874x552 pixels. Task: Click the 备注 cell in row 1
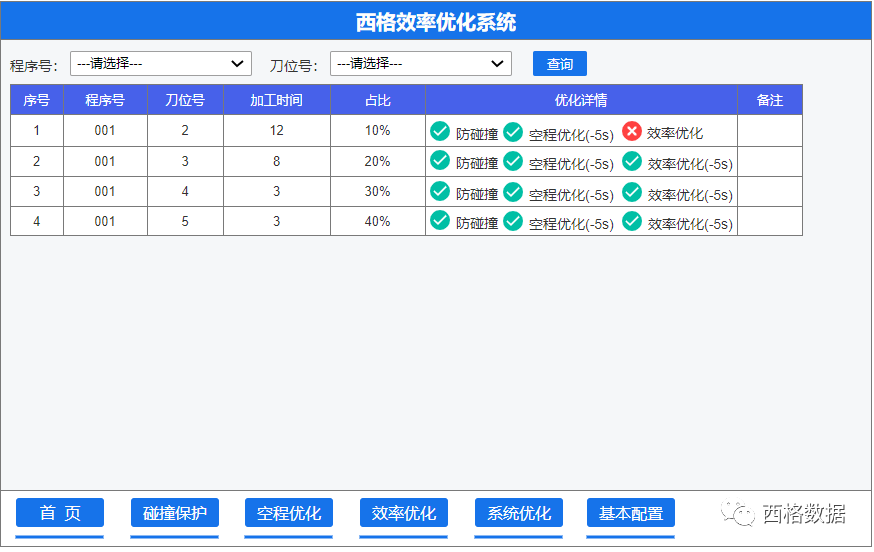point(769,131)
